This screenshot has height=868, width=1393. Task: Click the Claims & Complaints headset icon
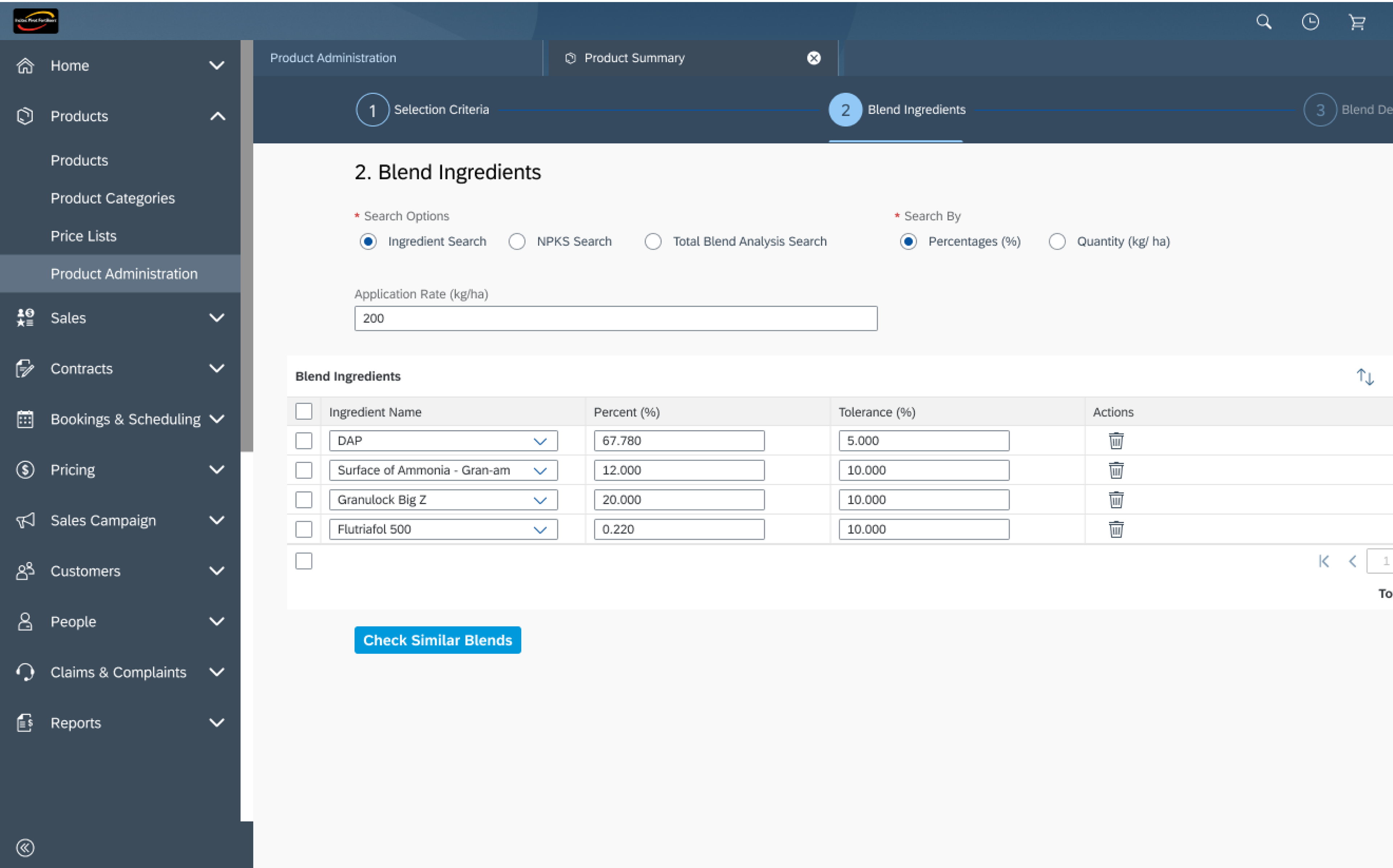click(25, 672)
